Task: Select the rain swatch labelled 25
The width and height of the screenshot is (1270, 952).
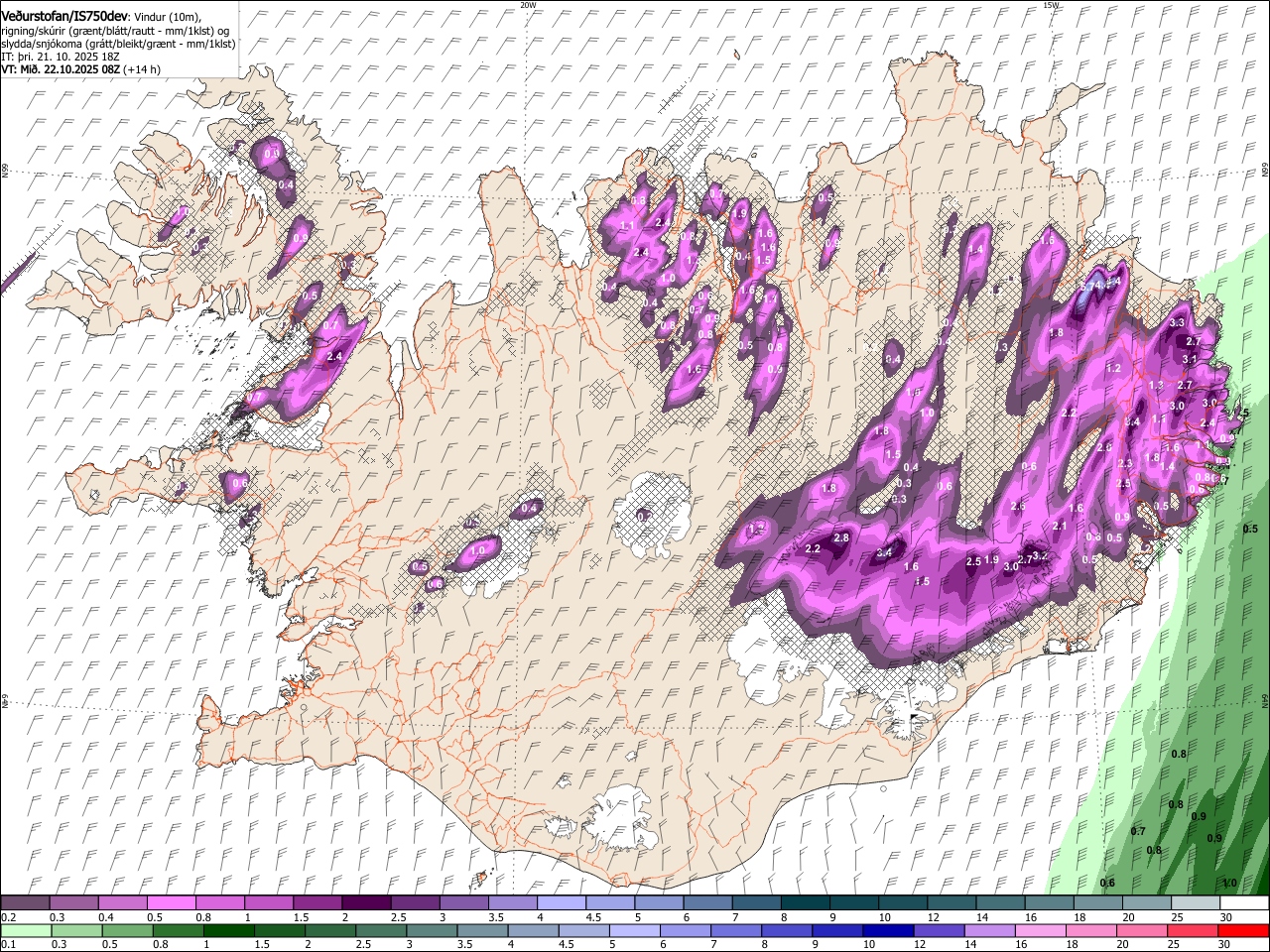Action: point(1192,931)
